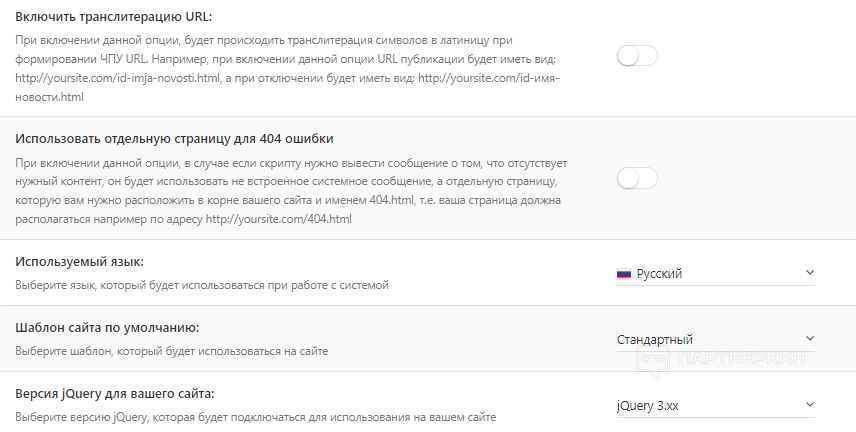Click the 'Стандартный' template value
The width and height of the screenshot is (856, 432).
point(655,339)
